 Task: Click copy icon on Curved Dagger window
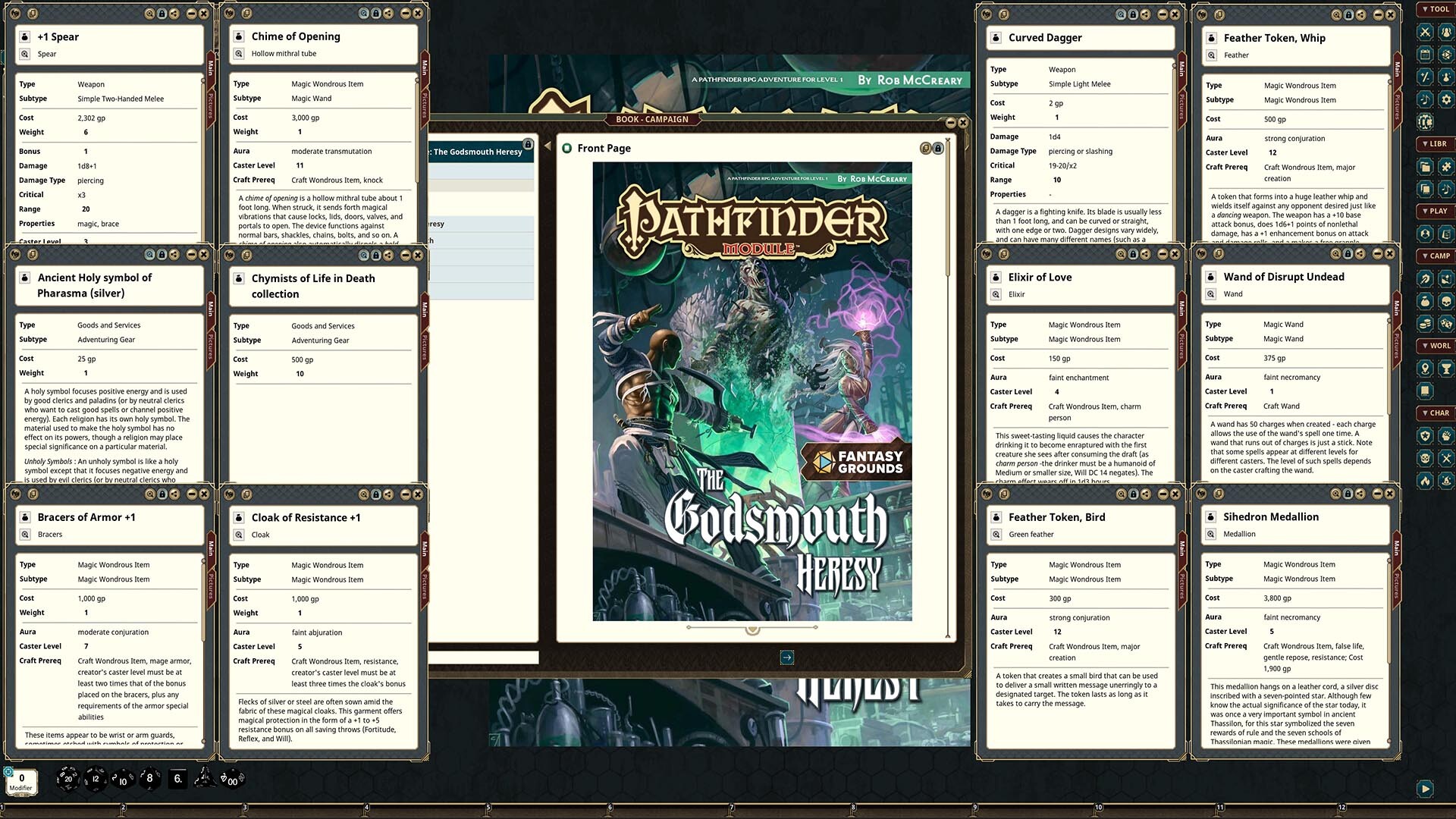1004,14
